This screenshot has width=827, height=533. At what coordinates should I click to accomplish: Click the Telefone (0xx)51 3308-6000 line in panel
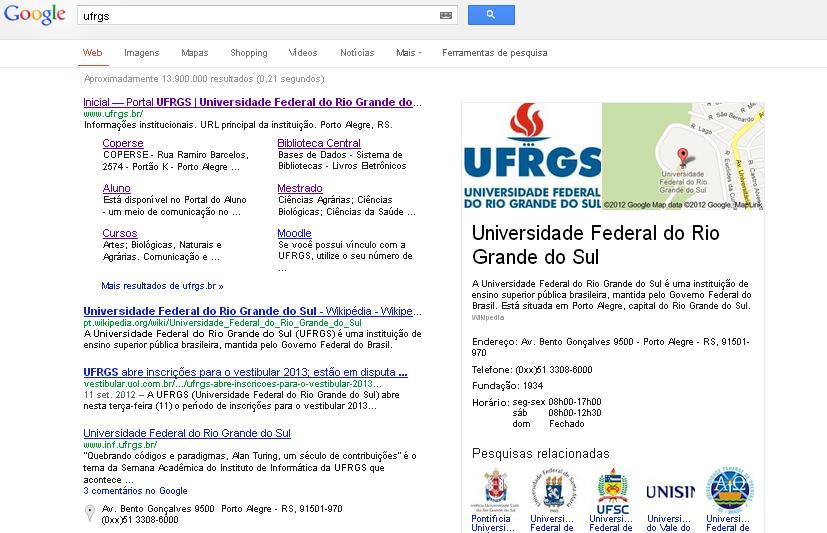click(532, 370)
